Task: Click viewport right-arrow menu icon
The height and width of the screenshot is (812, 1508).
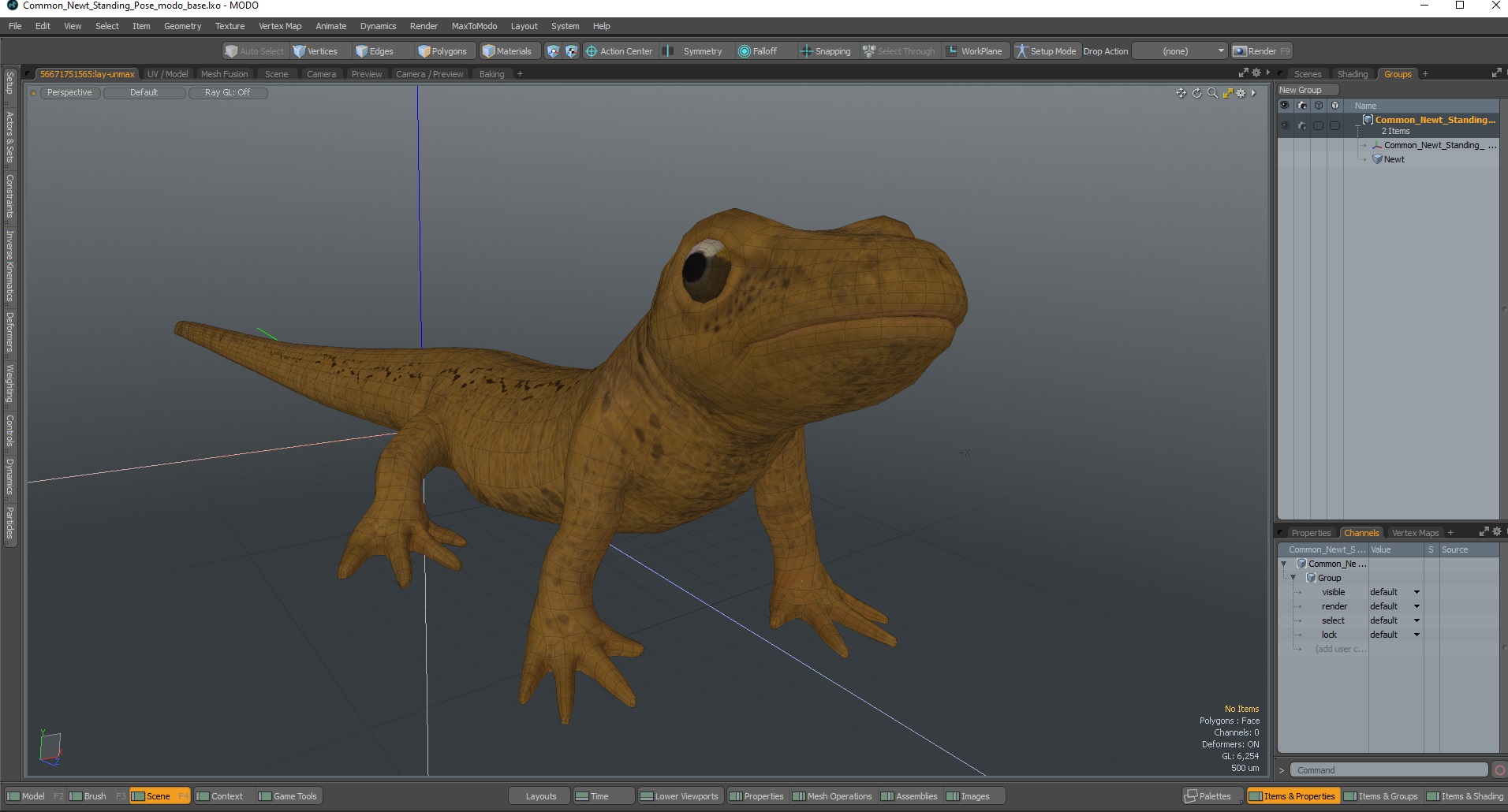Action: [1253, 93]
